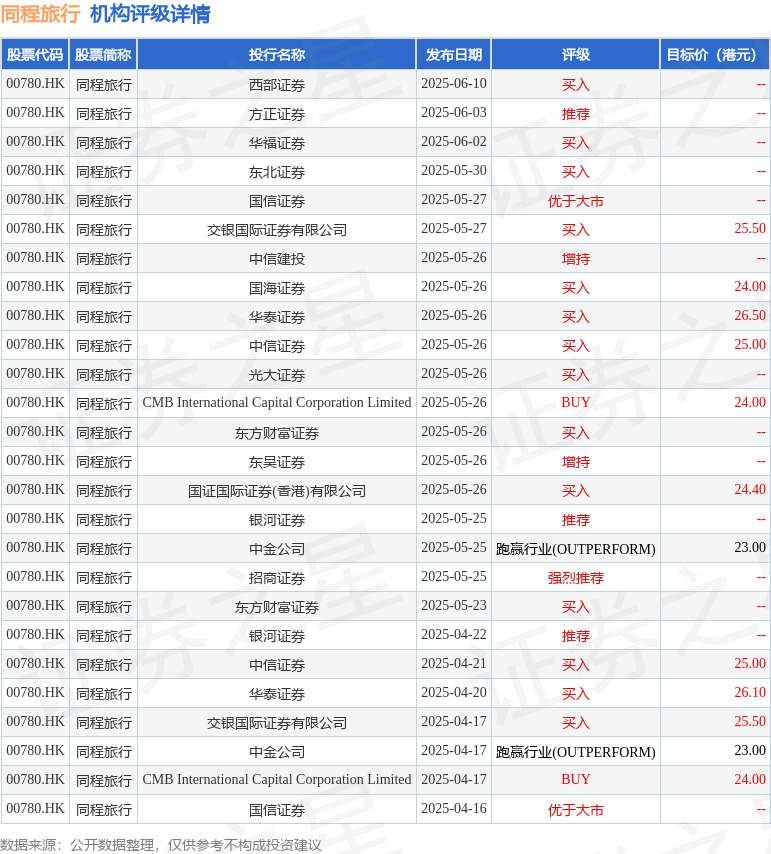
Task: Click the date 2025-04-22
Action: tap(454, 634)
